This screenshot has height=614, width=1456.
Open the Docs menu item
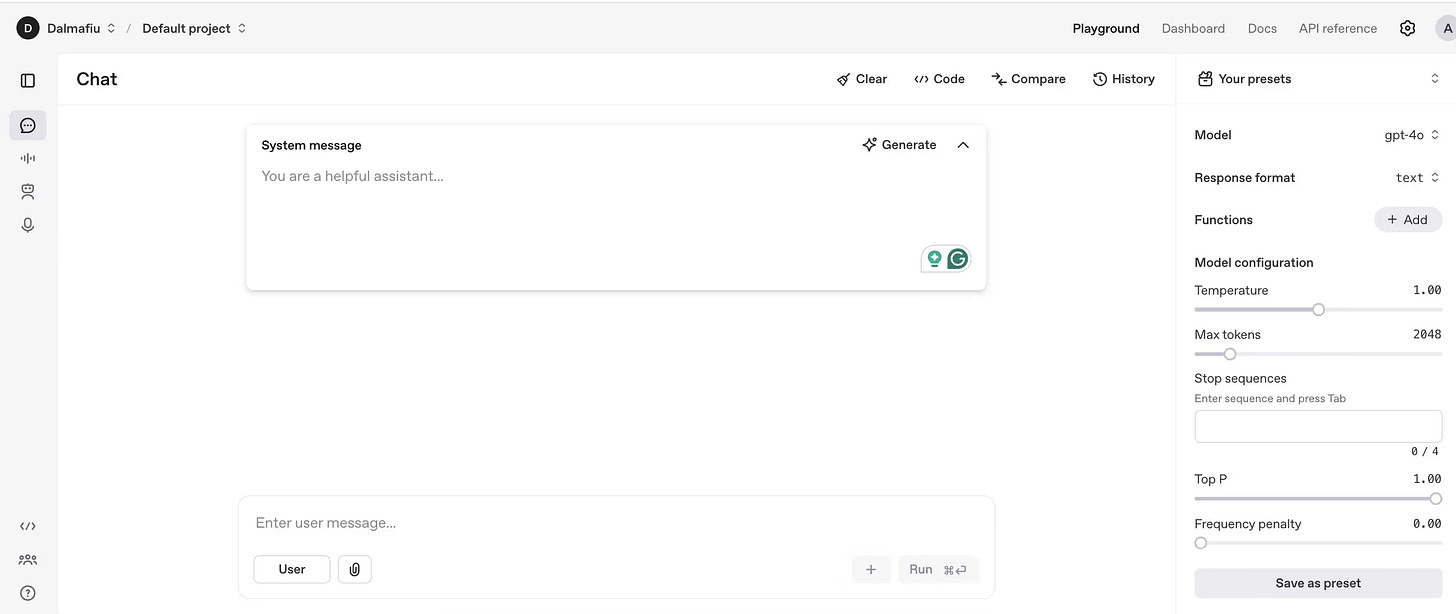point(1261,28)
